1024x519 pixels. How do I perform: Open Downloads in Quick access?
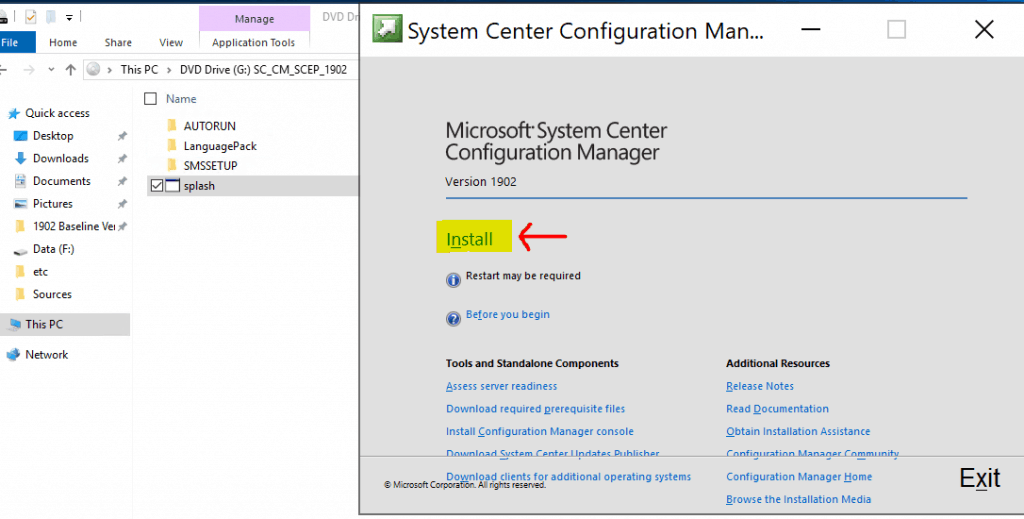(61, 159)
